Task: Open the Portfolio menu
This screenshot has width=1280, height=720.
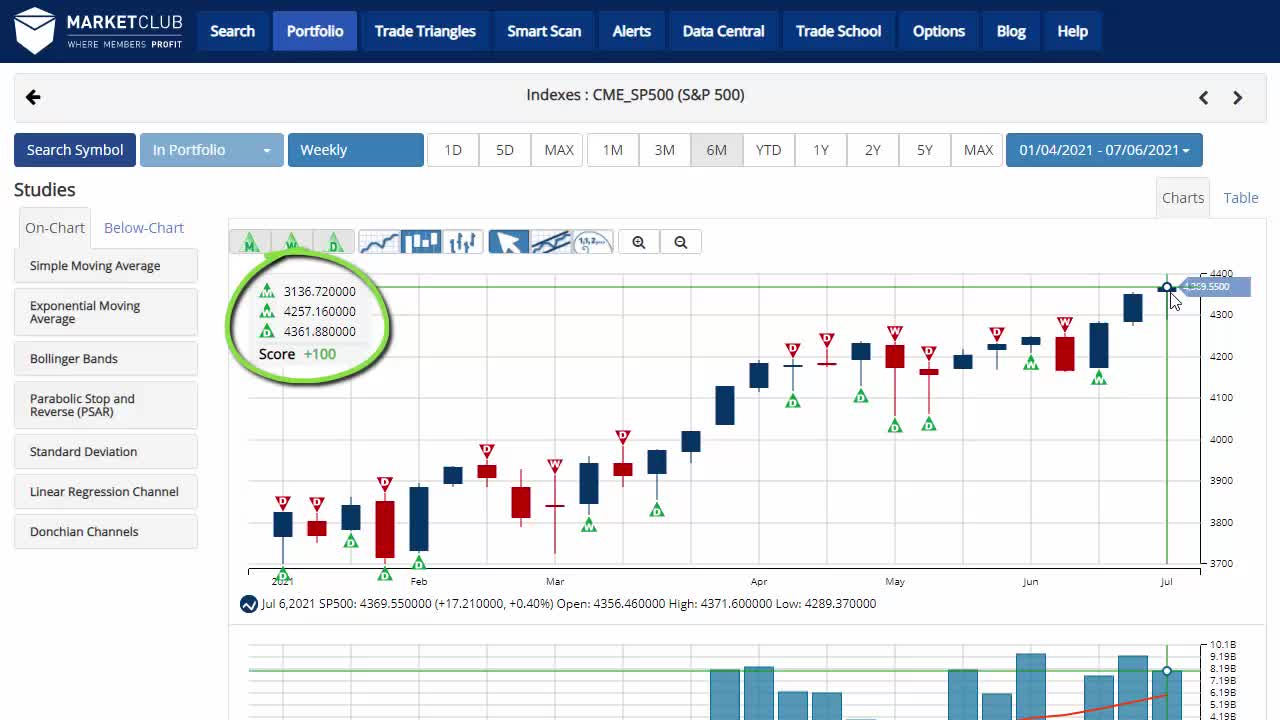Action: pyautogui.click(x=315, y=31)
